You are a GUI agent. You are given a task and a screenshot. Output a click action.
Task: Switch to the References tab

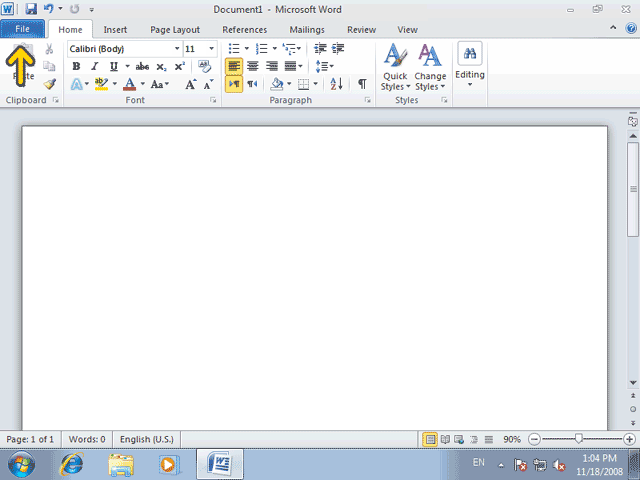tap(244, 30)
